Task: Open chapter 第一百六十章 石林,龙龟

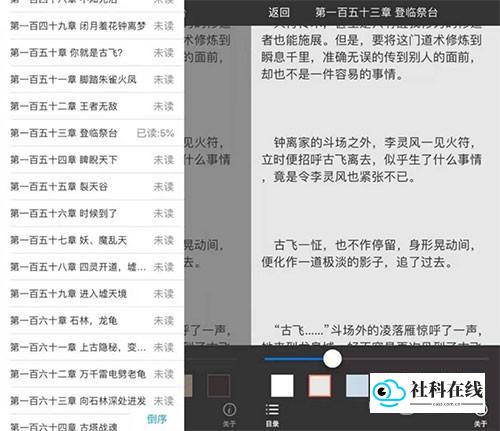Action: [92, 320]
